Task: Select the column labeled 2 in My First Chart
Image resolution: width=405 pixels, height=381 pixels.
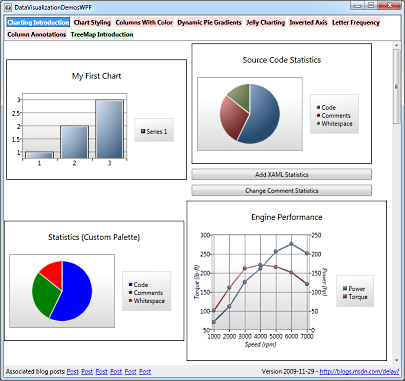Action: click(74, 142)
